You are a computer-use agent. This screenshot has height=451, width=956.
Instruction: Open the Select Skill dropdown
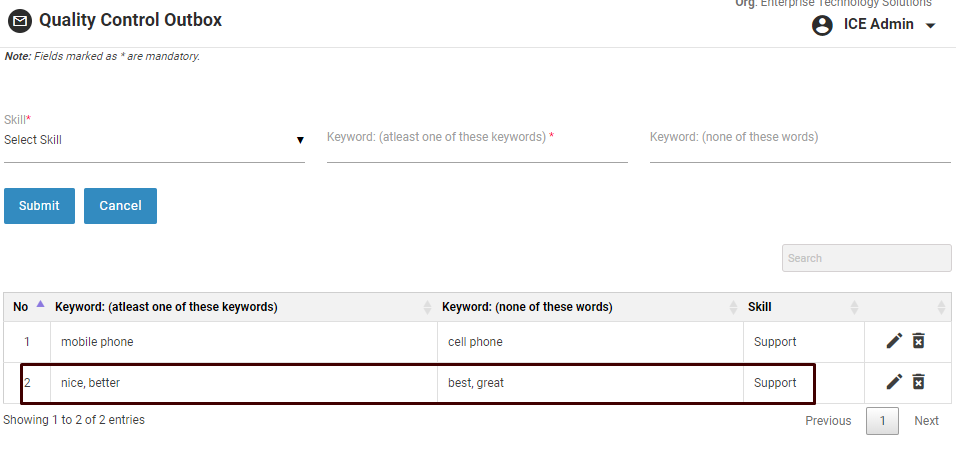pyautogui.click(x=154, y=140)
